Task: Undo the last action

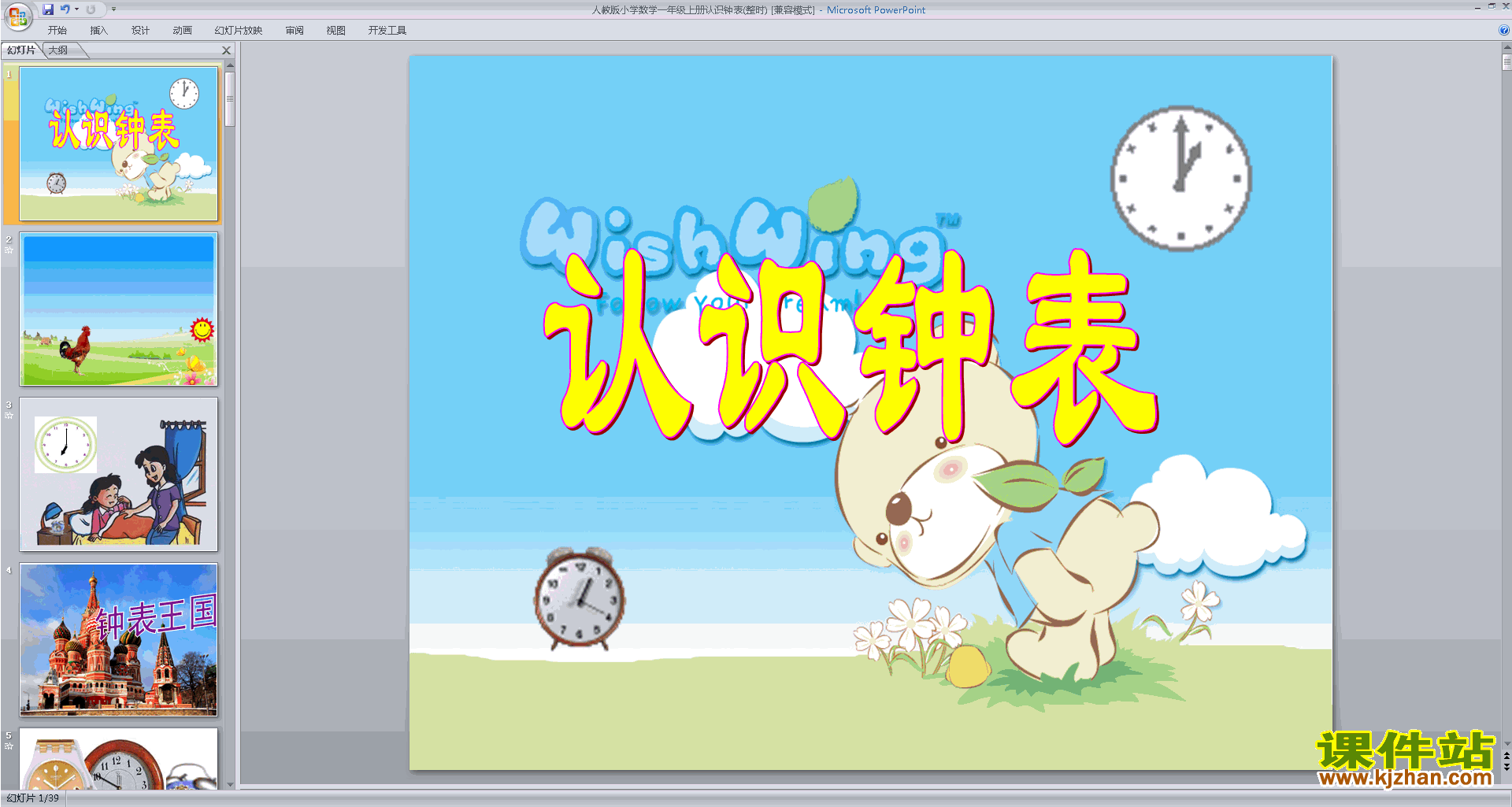Action: pyautogui.click(x=65, y=9)
